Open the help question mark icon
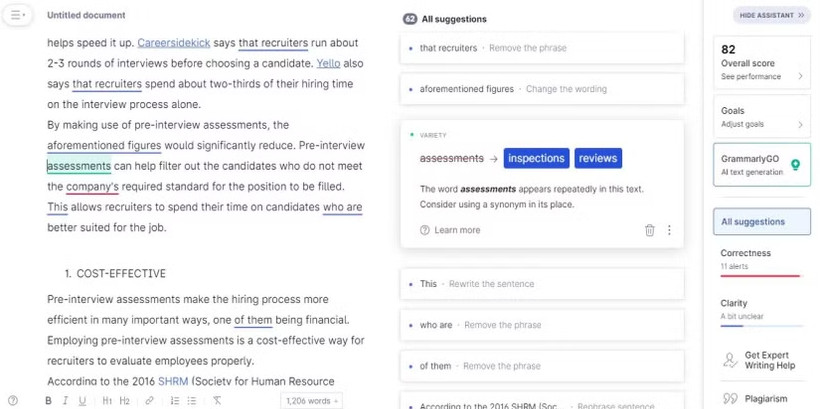This screenshot has height=409, width=820. click(13, 401)
